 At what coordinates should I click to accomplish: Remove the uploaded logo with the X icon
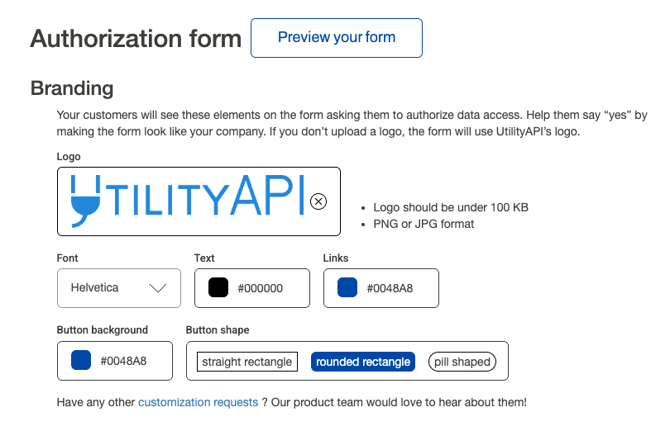pyautogui.click(x=318, y=201)
